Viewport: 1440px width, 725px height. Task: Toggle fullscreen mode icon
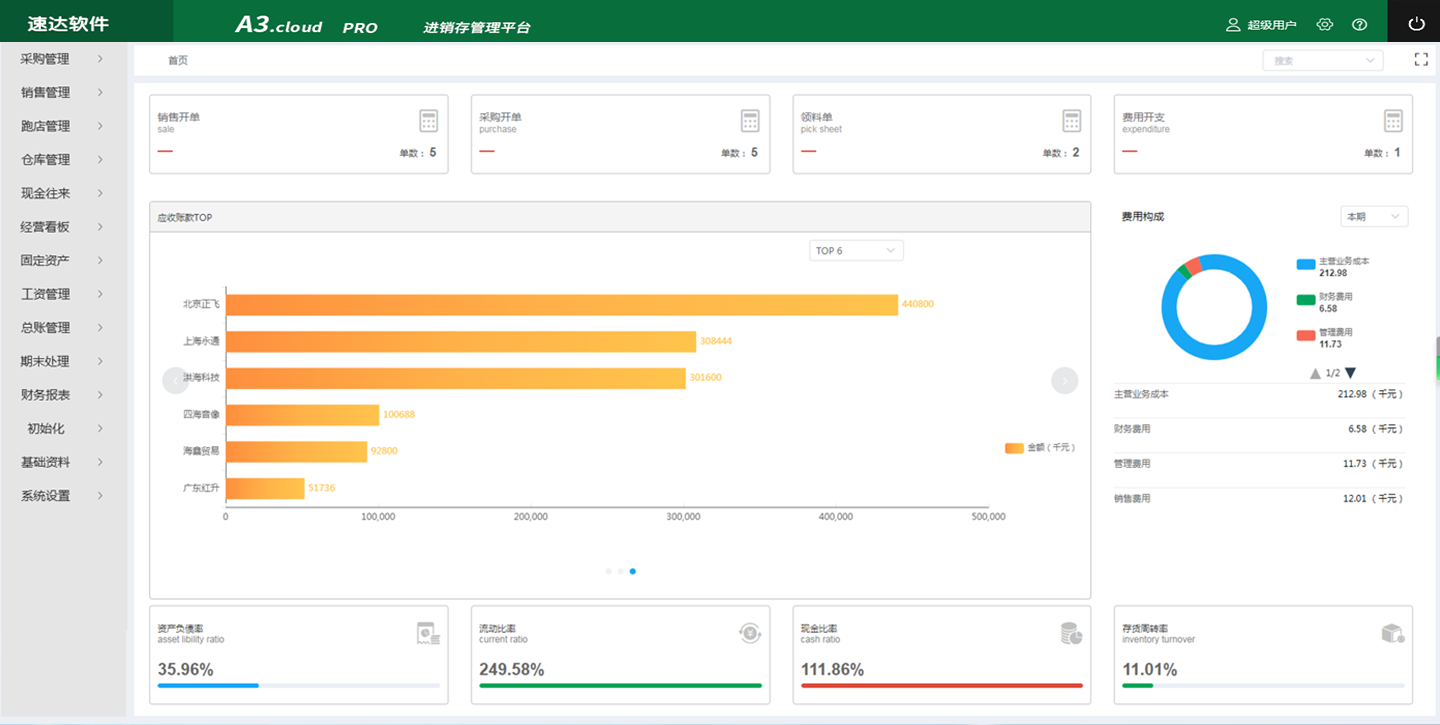point(1421,60)
